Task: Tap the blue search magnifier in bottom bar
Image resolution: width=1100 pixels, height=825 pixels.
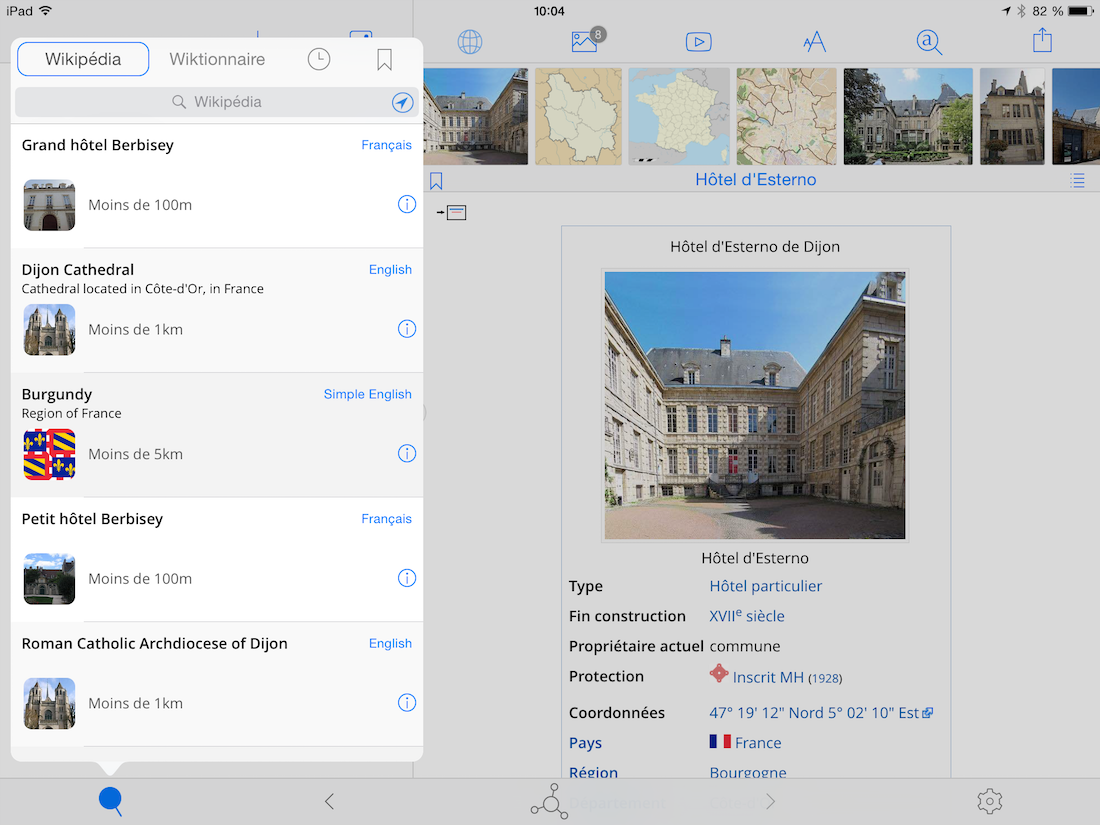Action: click(x=111, y=801)
